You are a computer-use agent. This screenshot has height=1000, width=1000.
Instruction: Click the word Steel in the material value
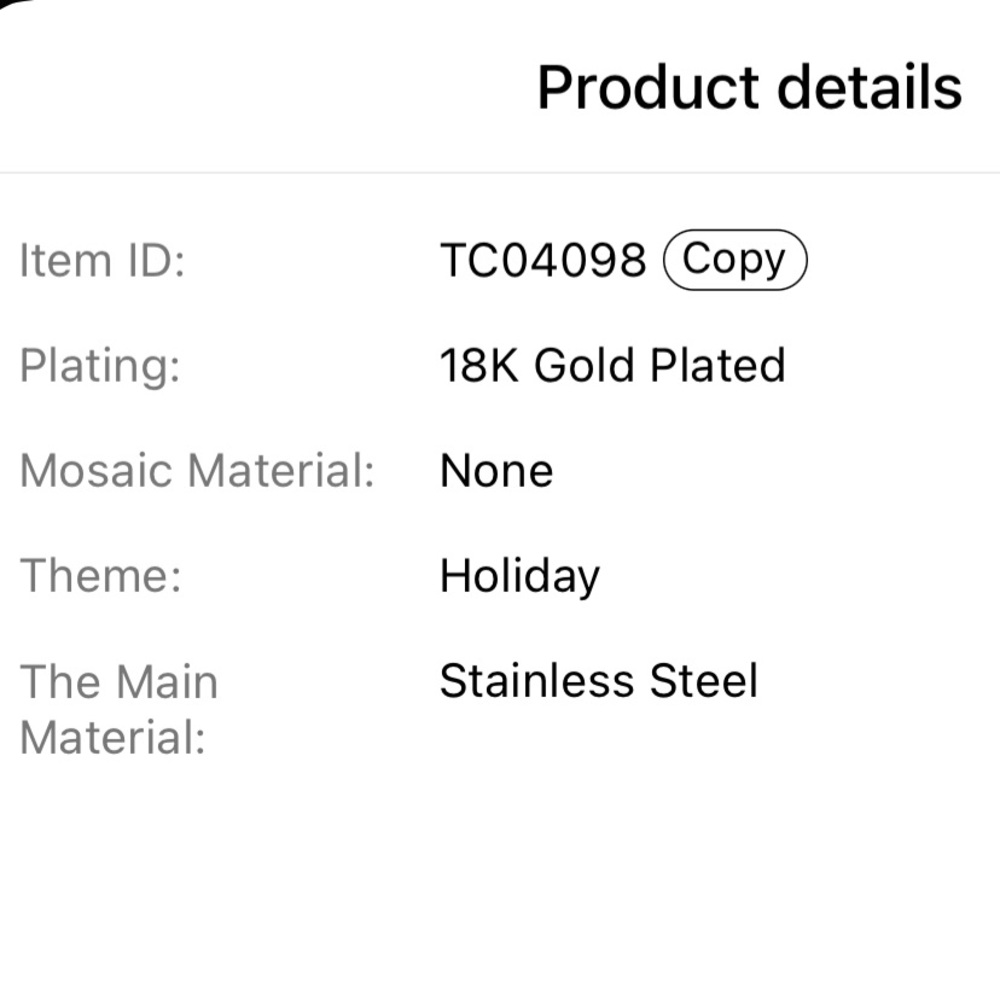(703, 680)
